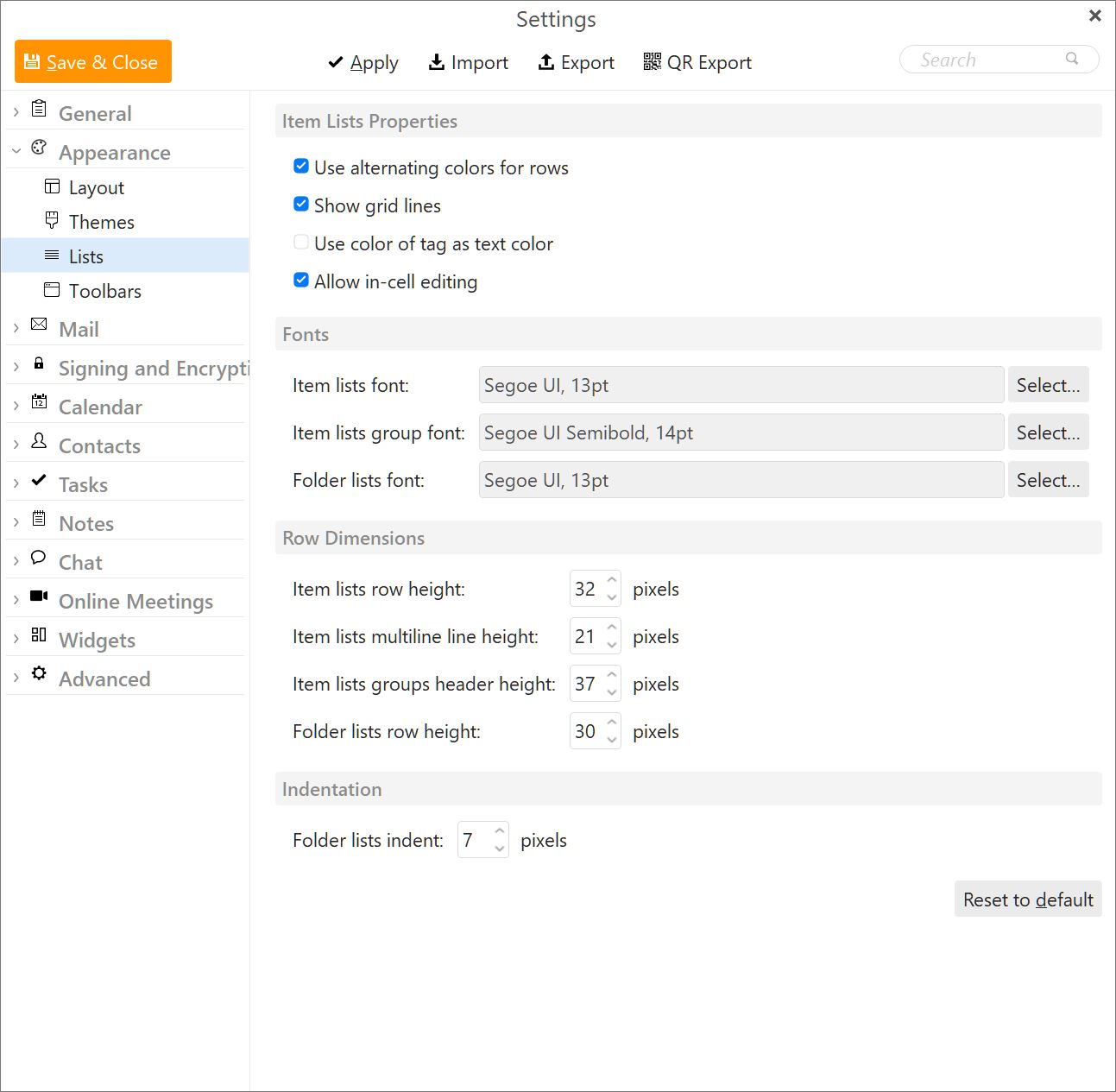Image resolution: width=1116 pixels, height=1092 pixels.
Task: Click the Export text label
Action: tap(588, 62)
